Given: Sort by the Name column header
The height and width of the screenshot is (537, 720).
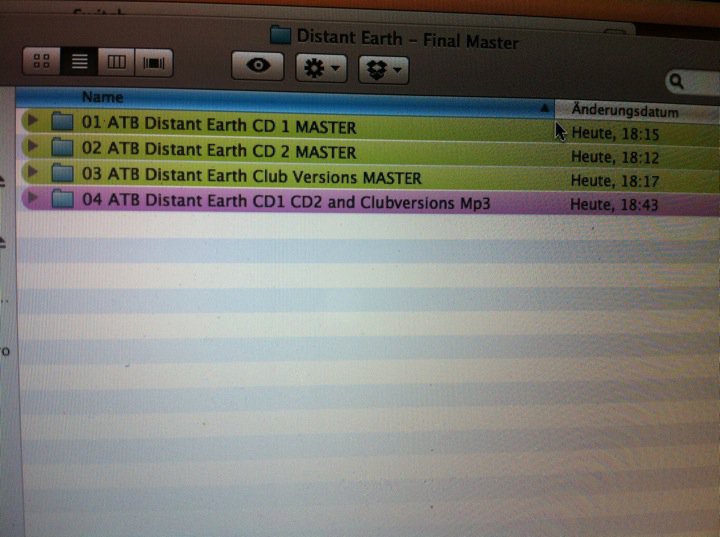Looking at the screenshot, I should 103,98.
